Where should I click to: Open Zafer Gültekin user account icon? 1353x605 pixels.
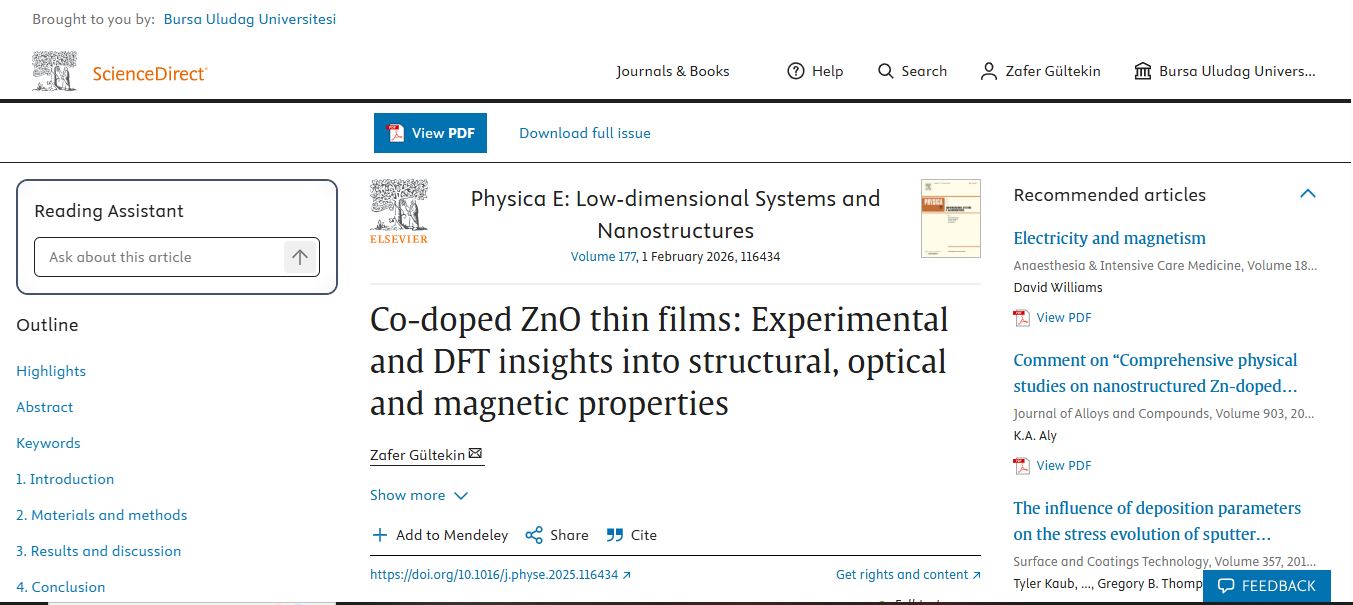989,71
